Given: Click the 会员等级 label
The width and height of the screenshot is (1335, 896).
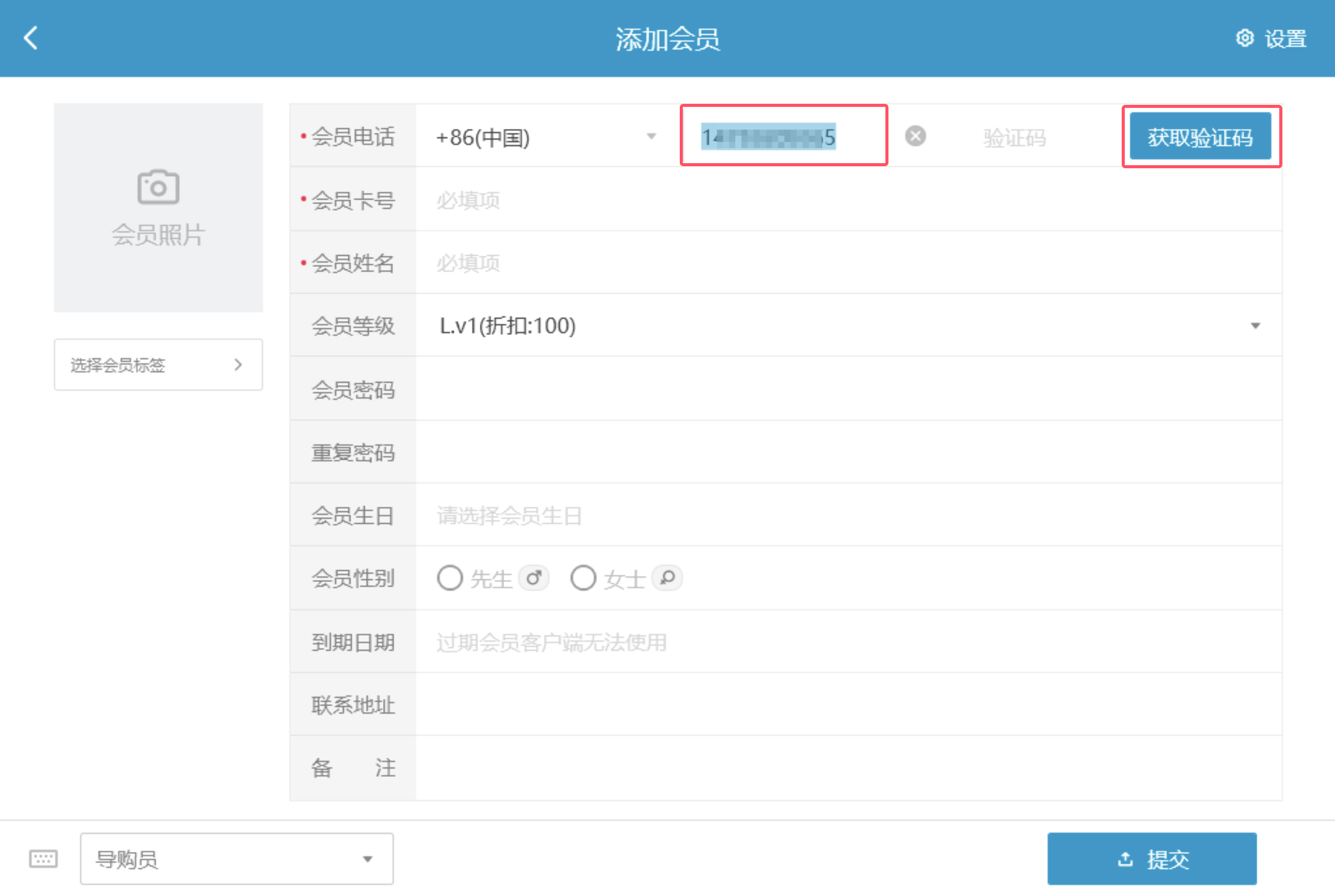Looking at the screenshot, I should point(353,326).
